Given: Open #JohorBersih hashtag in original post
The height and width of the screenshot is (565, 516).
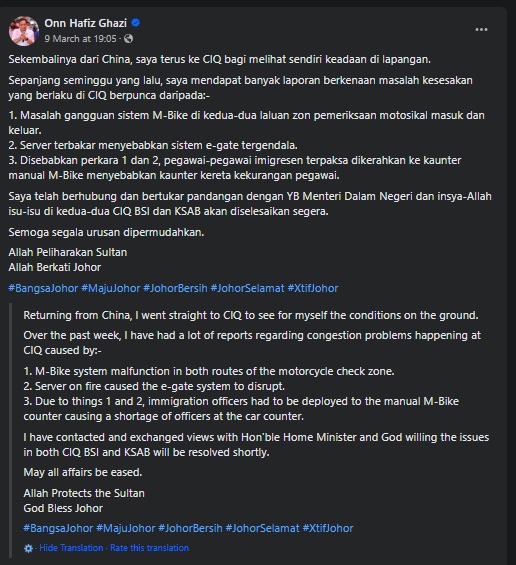Looking at the screenshot, I should tap(175, 288).
